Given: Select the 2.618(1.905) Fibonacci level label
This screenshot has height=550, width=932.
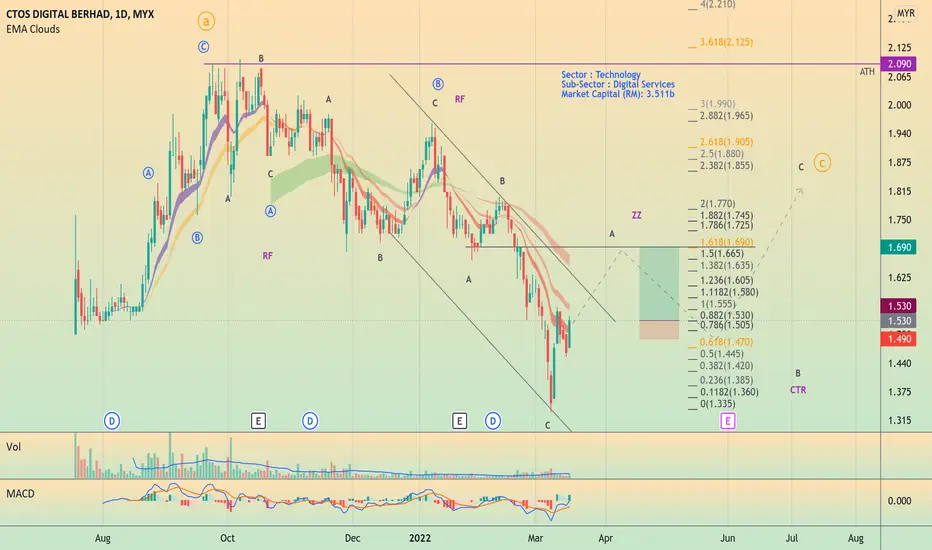Looking at the screenshot, I should point(726,142).
